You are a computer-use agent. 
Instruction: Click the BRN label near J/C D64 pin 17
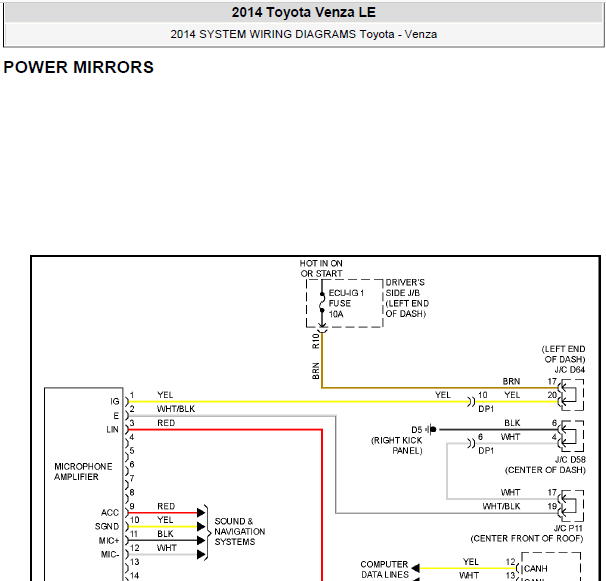coord(511,381)
